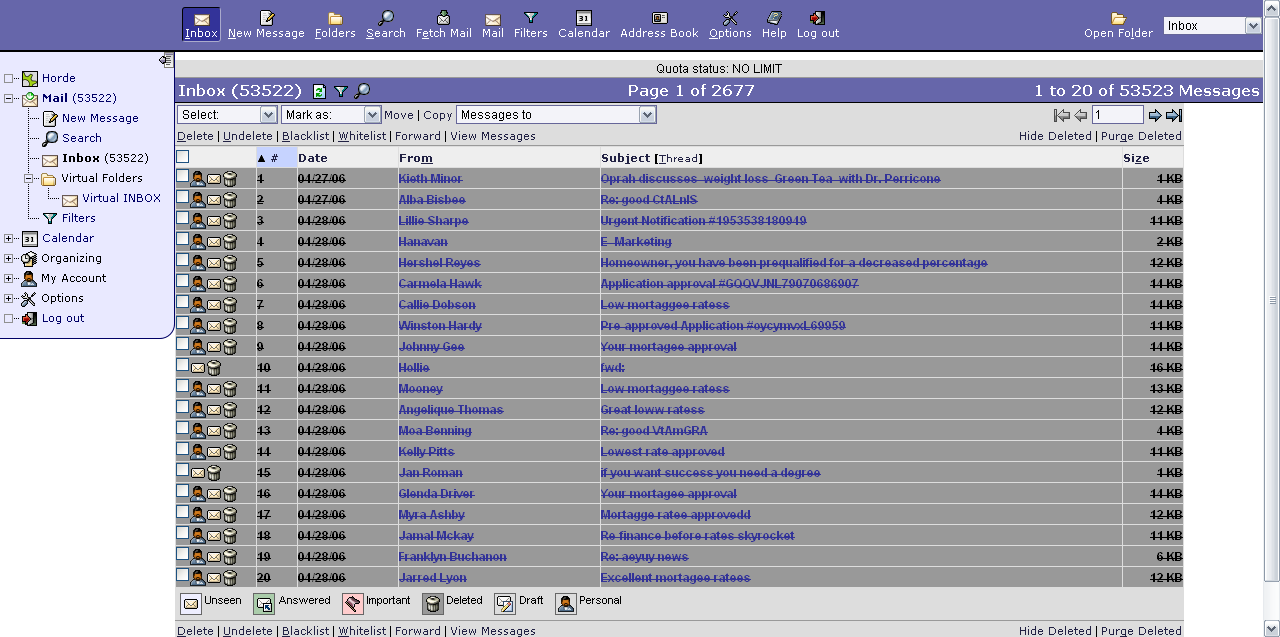Open the 'Select:' dropdown

pyautogui.click(x=227, y=115)
